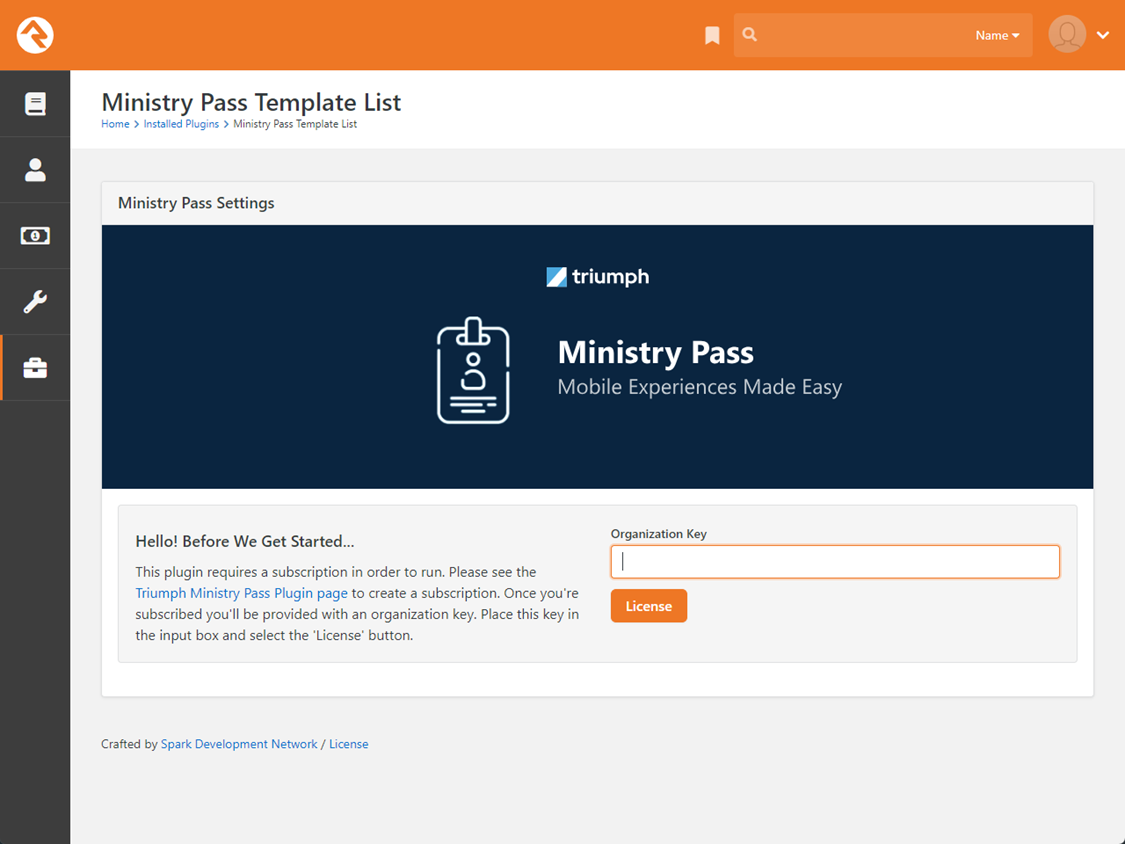The width and height of the screenshot is (1125, 844).
Task: Expand the user profile menu chevron
Action: pyautogui.click(x=1103, y=34)
